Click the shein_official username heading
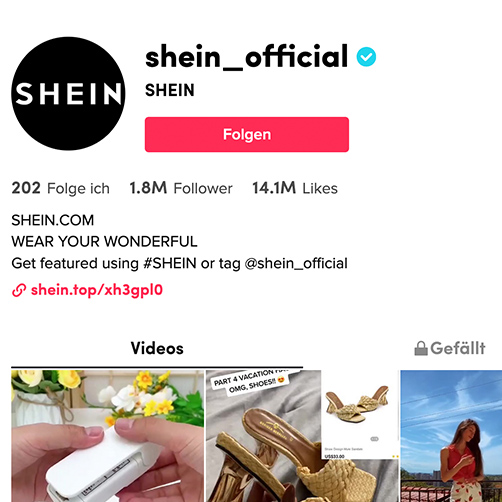The height and width of the screenshot is (502, 502). tap(247, 57)
